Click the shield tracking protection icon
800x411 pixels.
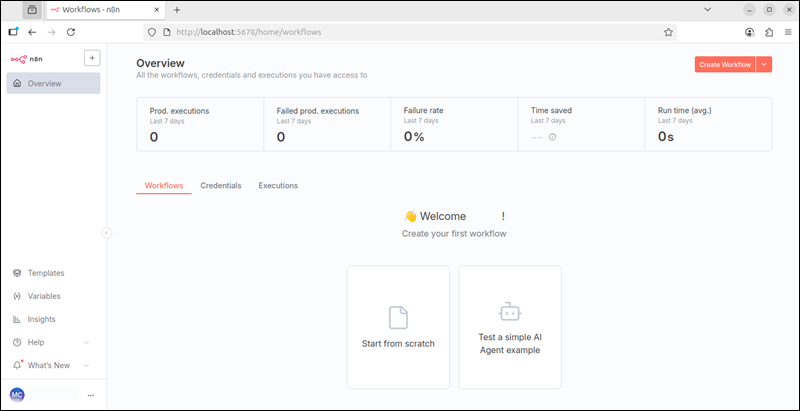152,32
